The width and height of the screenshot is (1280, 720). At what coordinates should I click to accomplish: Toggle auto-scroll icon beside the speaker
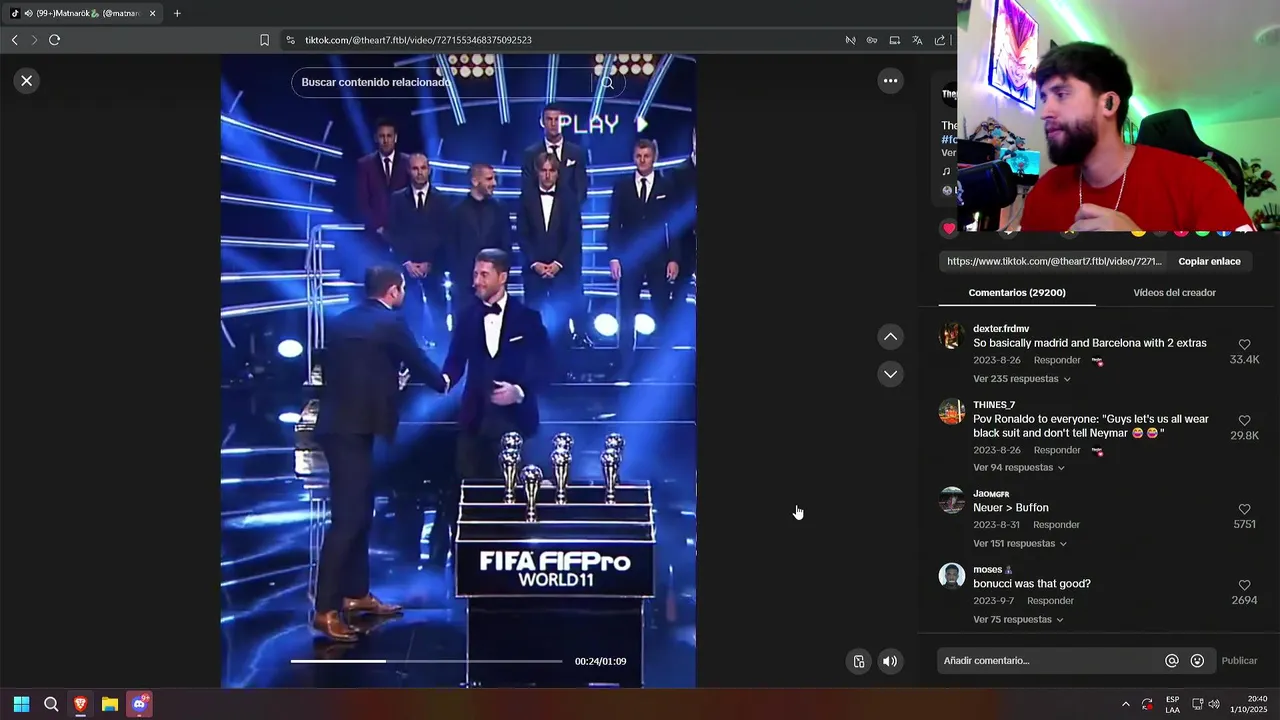pyautogui.click(x=858, y=661)
